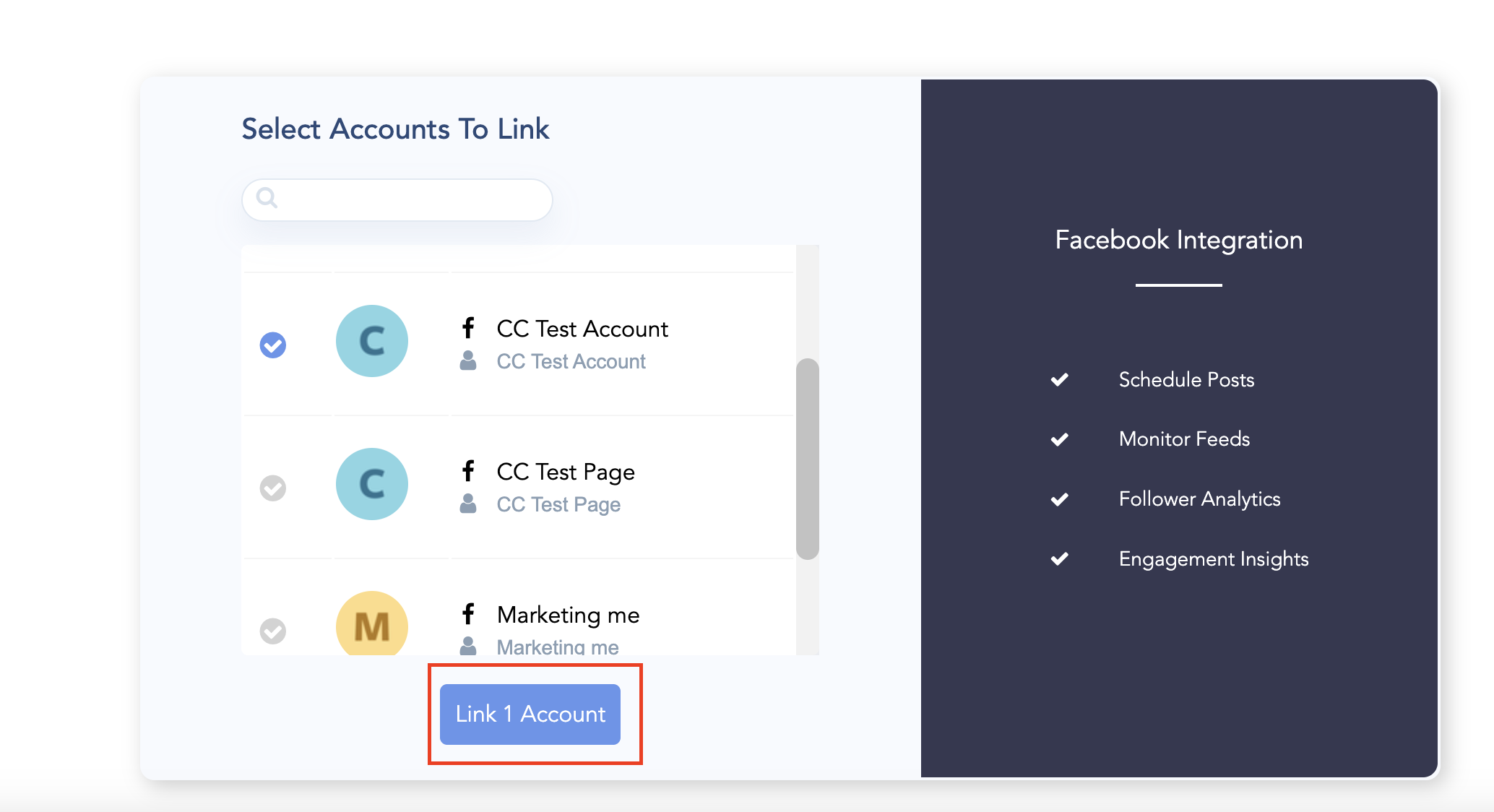Click the accounts list scrollbar thumb

click(807, 459)
